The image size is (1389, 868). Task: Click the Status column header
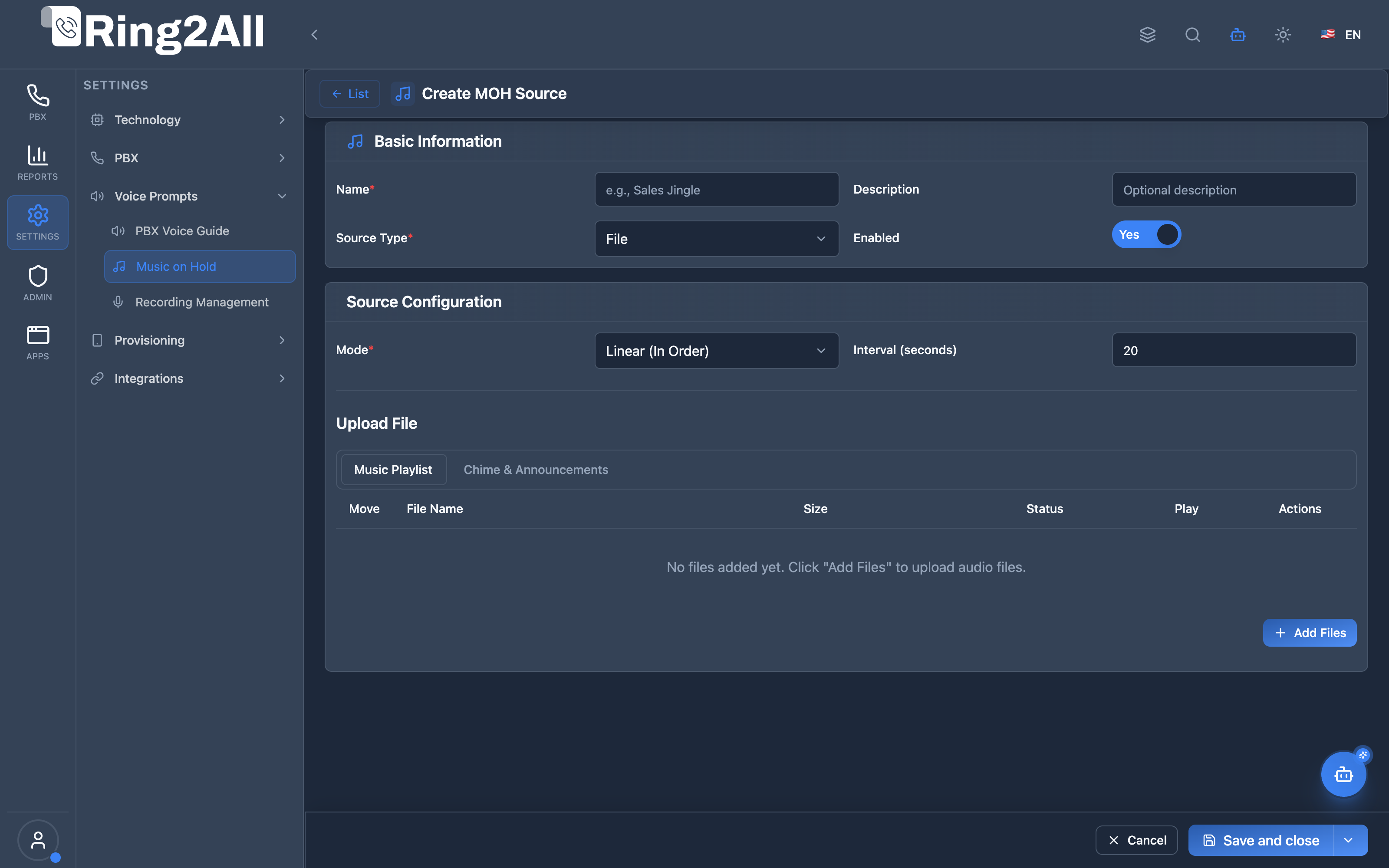point(1045,509)
